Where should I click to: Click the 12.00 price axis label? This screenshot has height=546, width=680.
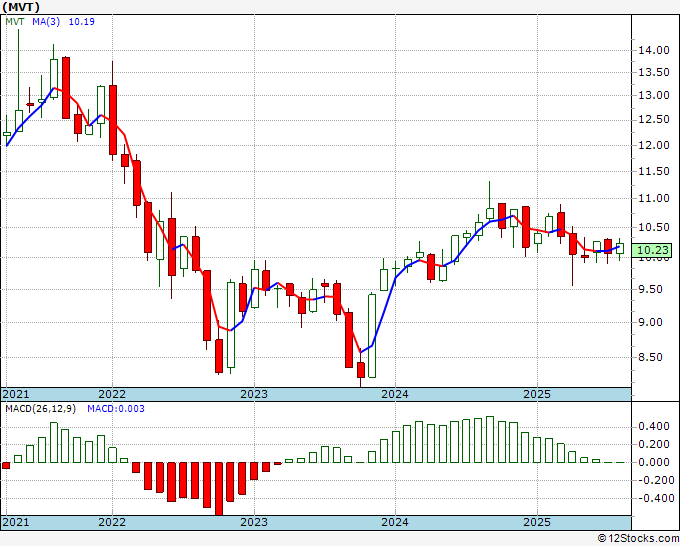click(654, 145)
